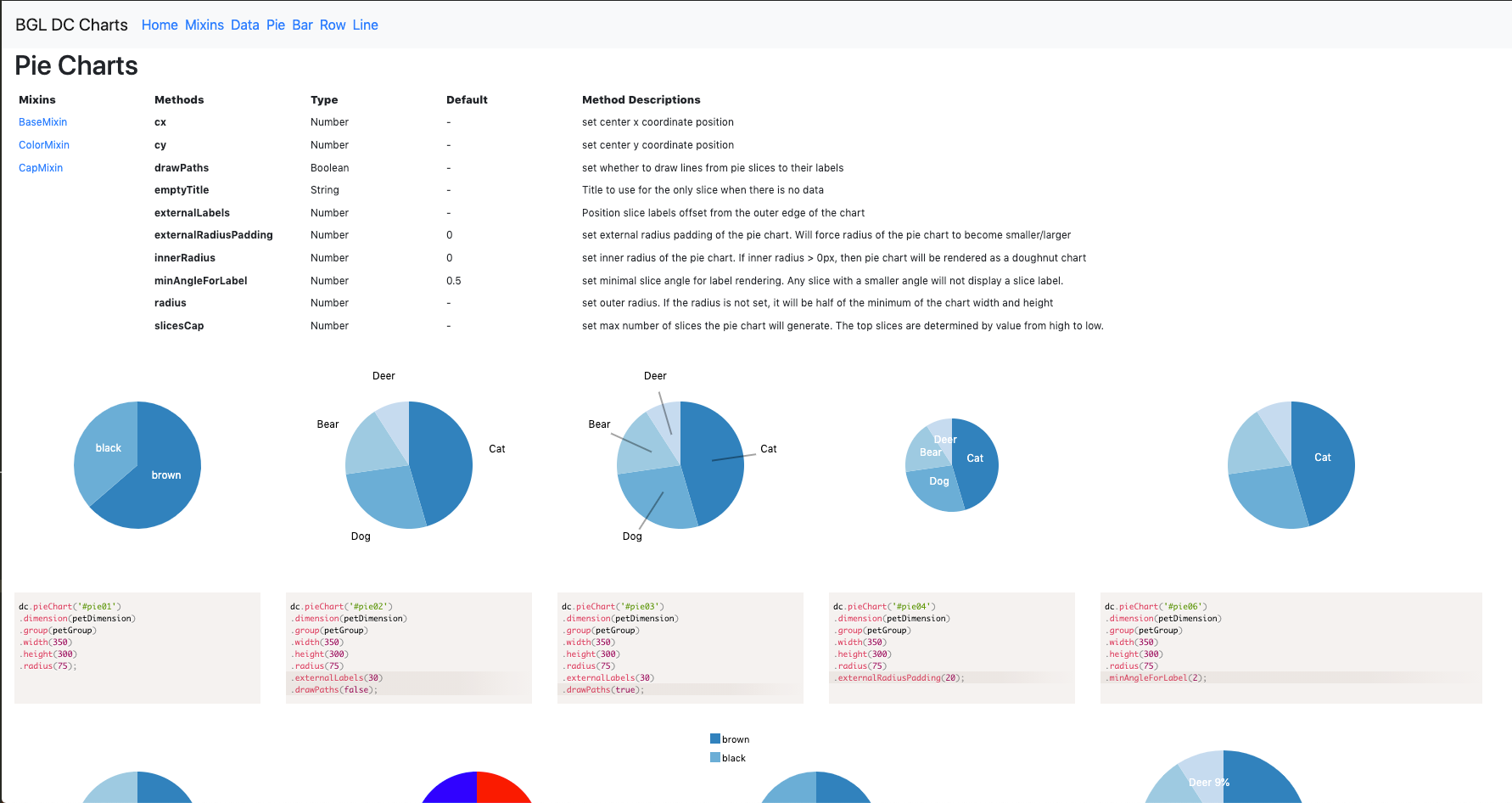
Task: Click the minAngleForLabel(2) code line
Action: [x=1156, y=678]
